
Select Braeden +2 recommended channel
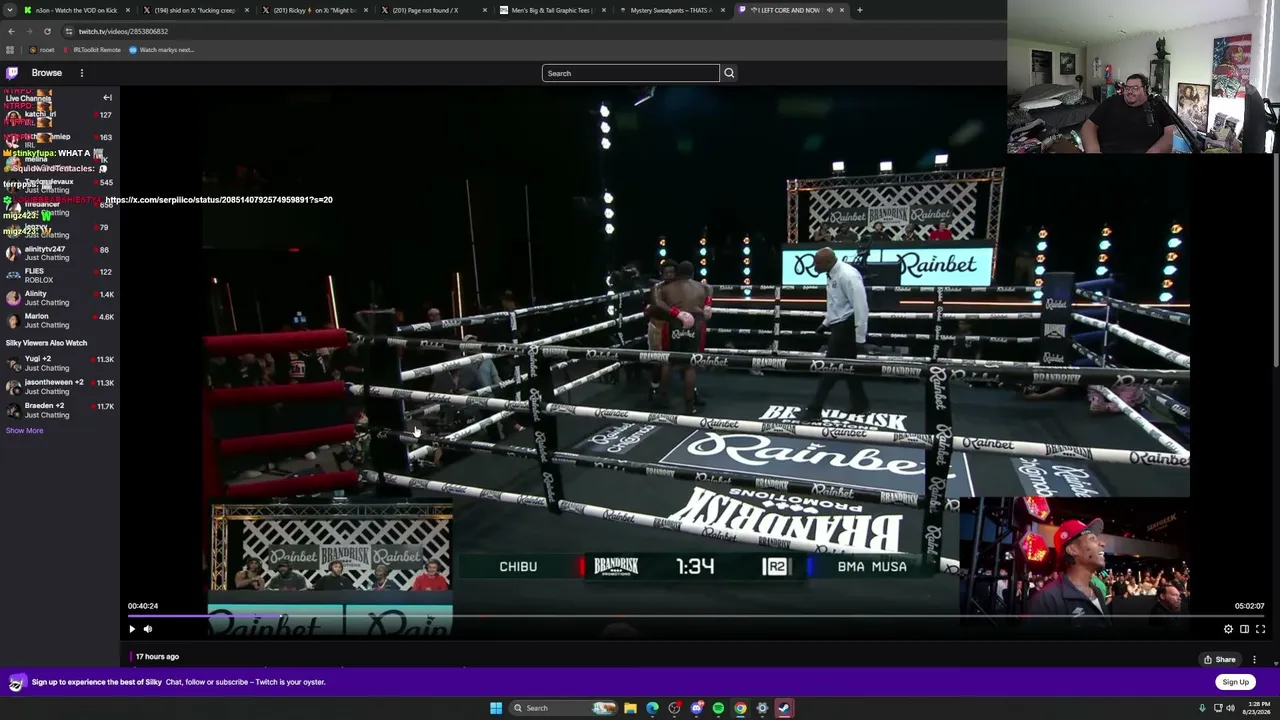pyautogui.click(x=60, y=410)
